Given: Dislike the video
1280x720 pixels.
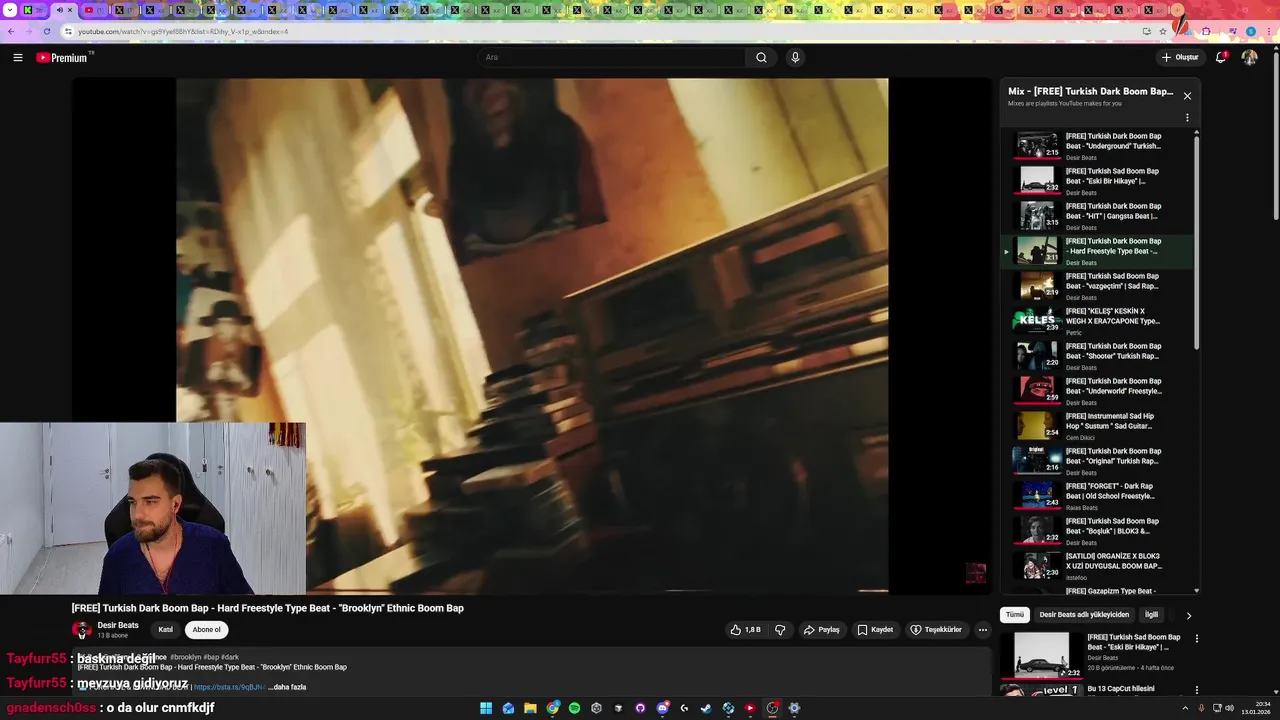Looking at the screenshot, I should pos(781,630).
